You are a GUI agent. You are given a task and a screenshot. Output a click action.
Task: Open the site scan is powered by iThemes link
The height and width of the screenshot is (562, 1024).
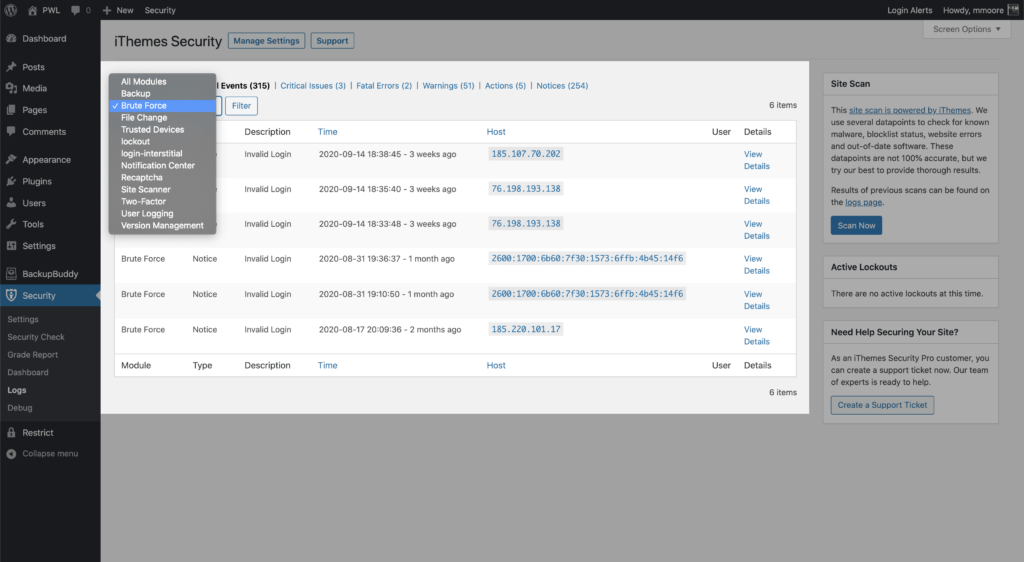(x=910, y=110)
